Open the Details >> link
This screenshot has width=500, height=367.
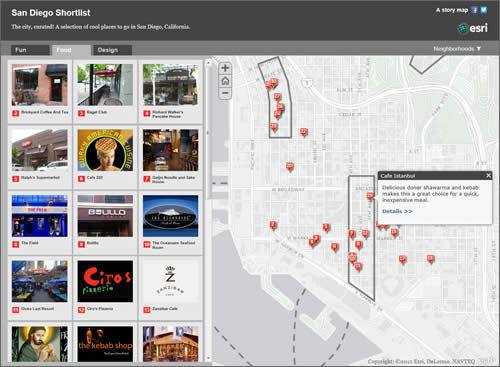click(397, 211)
